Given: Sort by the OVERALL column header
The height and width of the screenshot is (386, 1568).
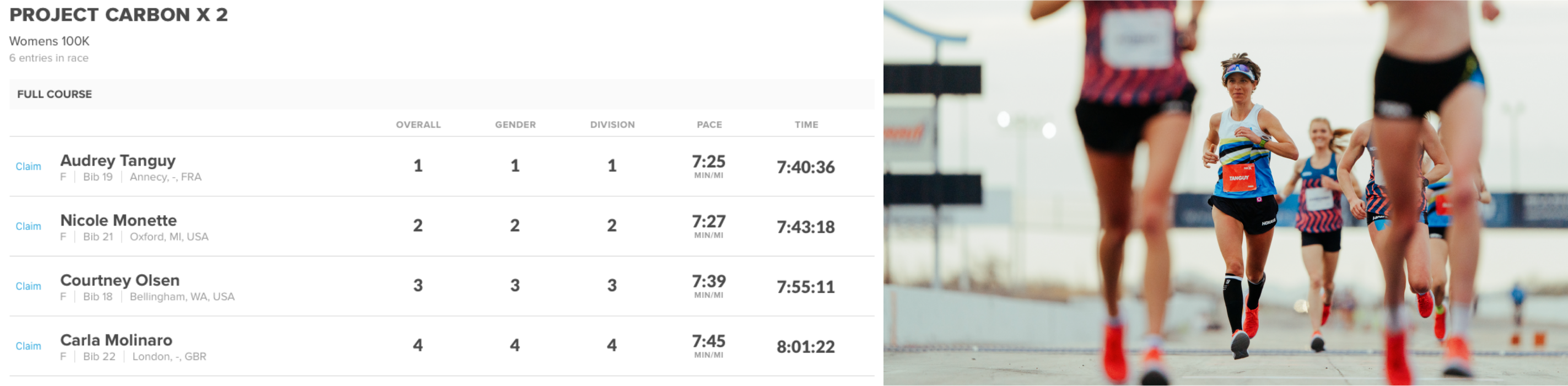Looking at the screenshot, I should point(418,125).
